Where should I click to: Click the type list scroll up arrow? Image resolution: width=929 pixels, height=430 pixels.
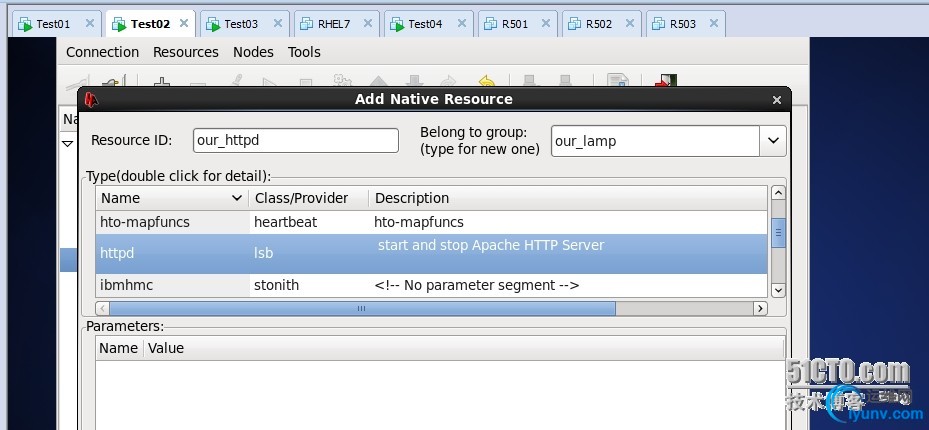click(779, 192)
